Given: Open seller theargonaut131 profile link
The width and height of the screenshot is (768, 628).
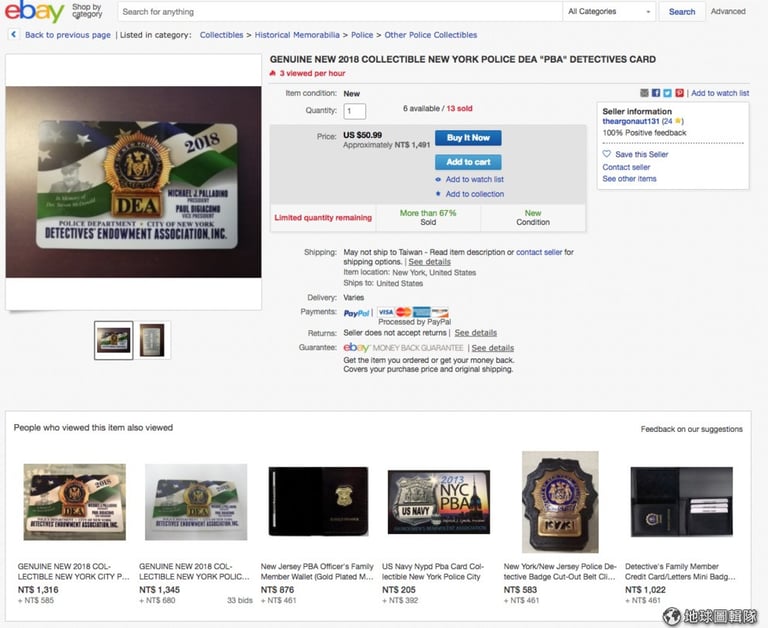Looking at the screenshot, I should [631, 121].
